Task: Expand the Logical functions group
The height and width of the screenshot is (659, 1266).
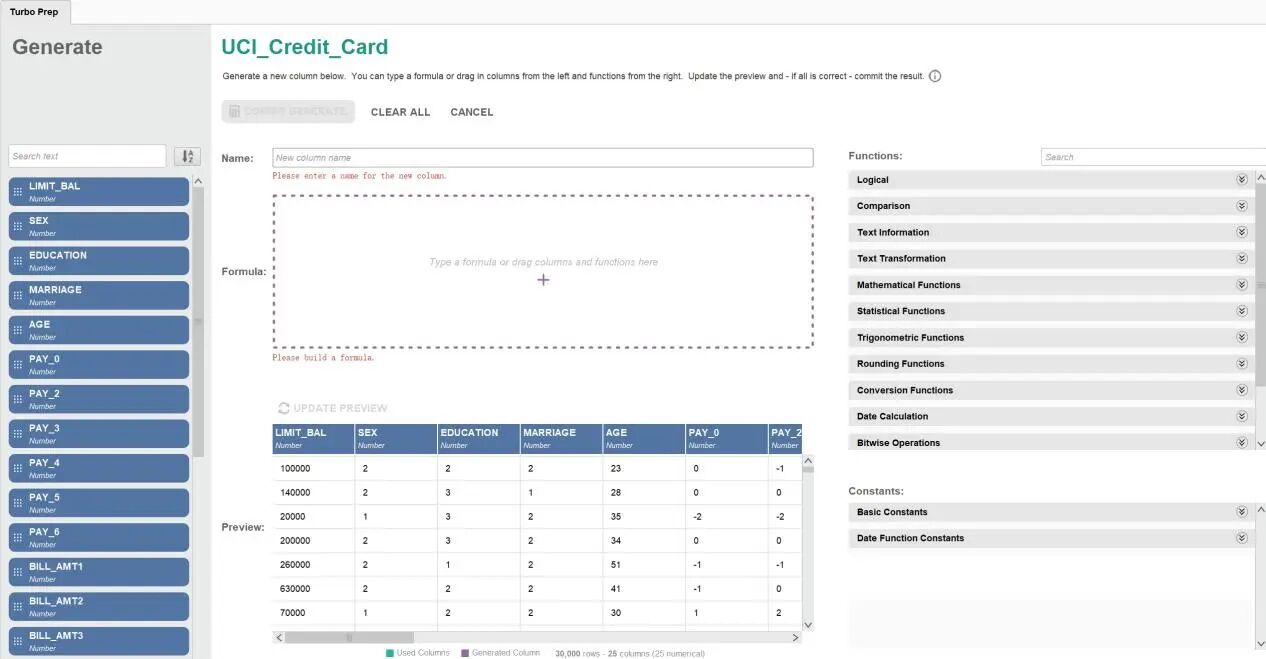Action: coord(1242,180)
